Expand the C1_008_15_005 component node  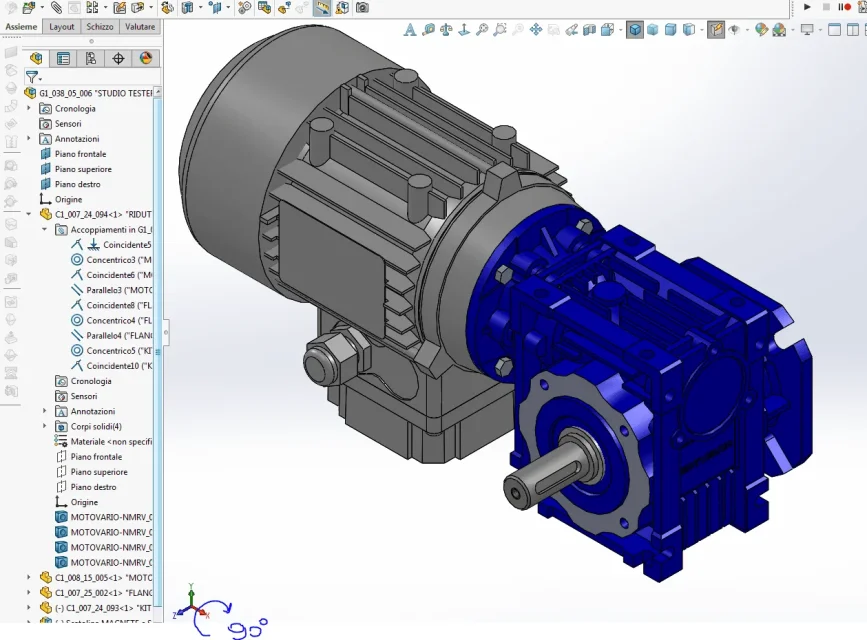click(x=29, y=577)
